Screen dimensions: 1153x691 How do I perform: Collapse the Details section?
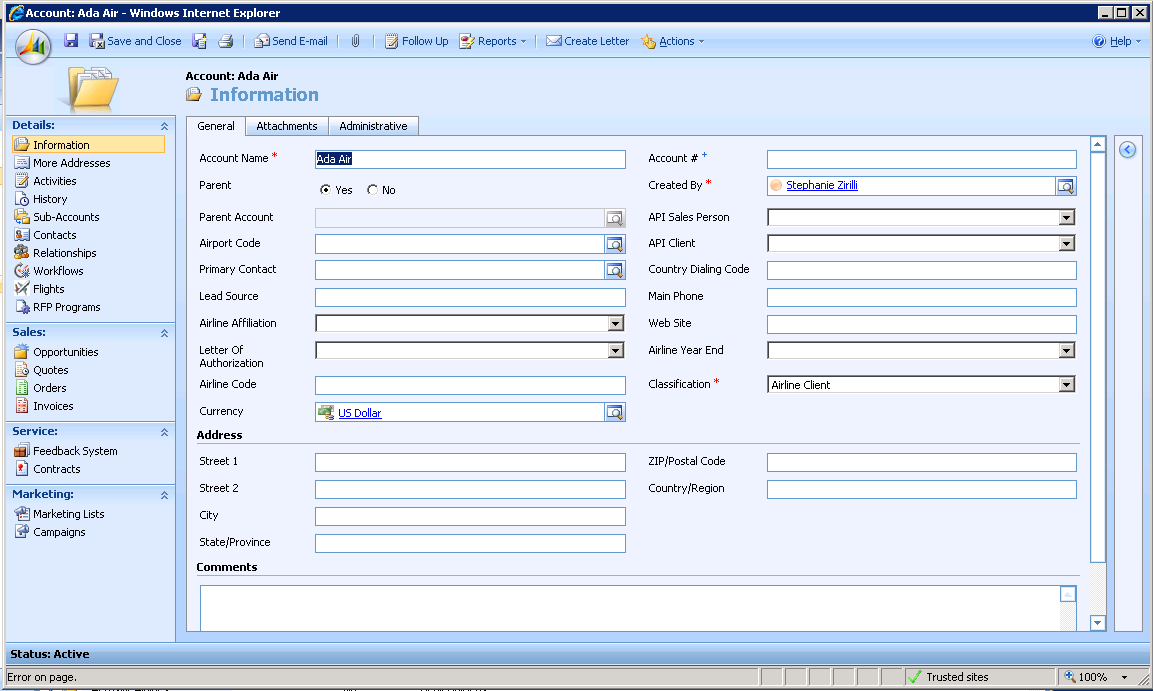pos(165,126)
